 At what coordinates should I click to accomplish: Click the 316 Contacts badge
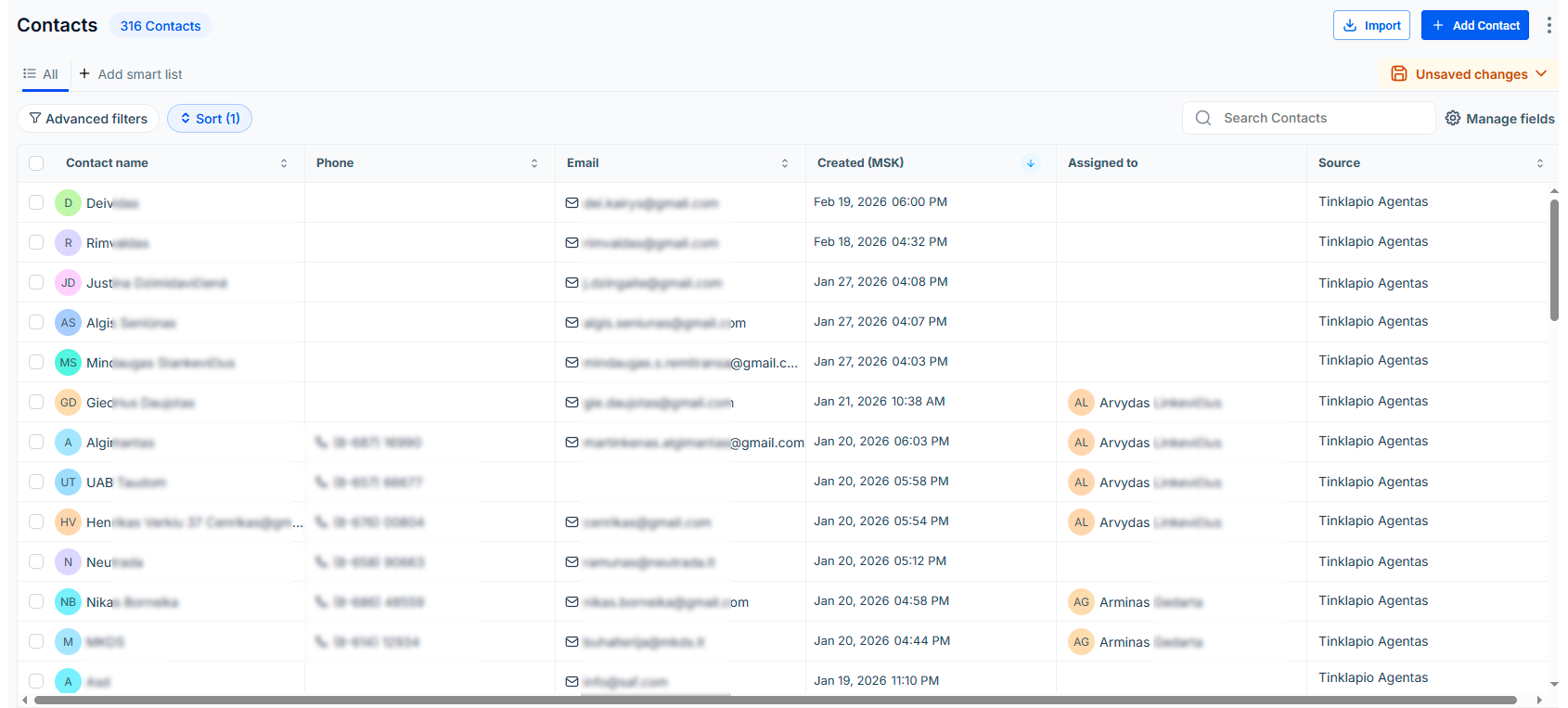pos(161,26)
